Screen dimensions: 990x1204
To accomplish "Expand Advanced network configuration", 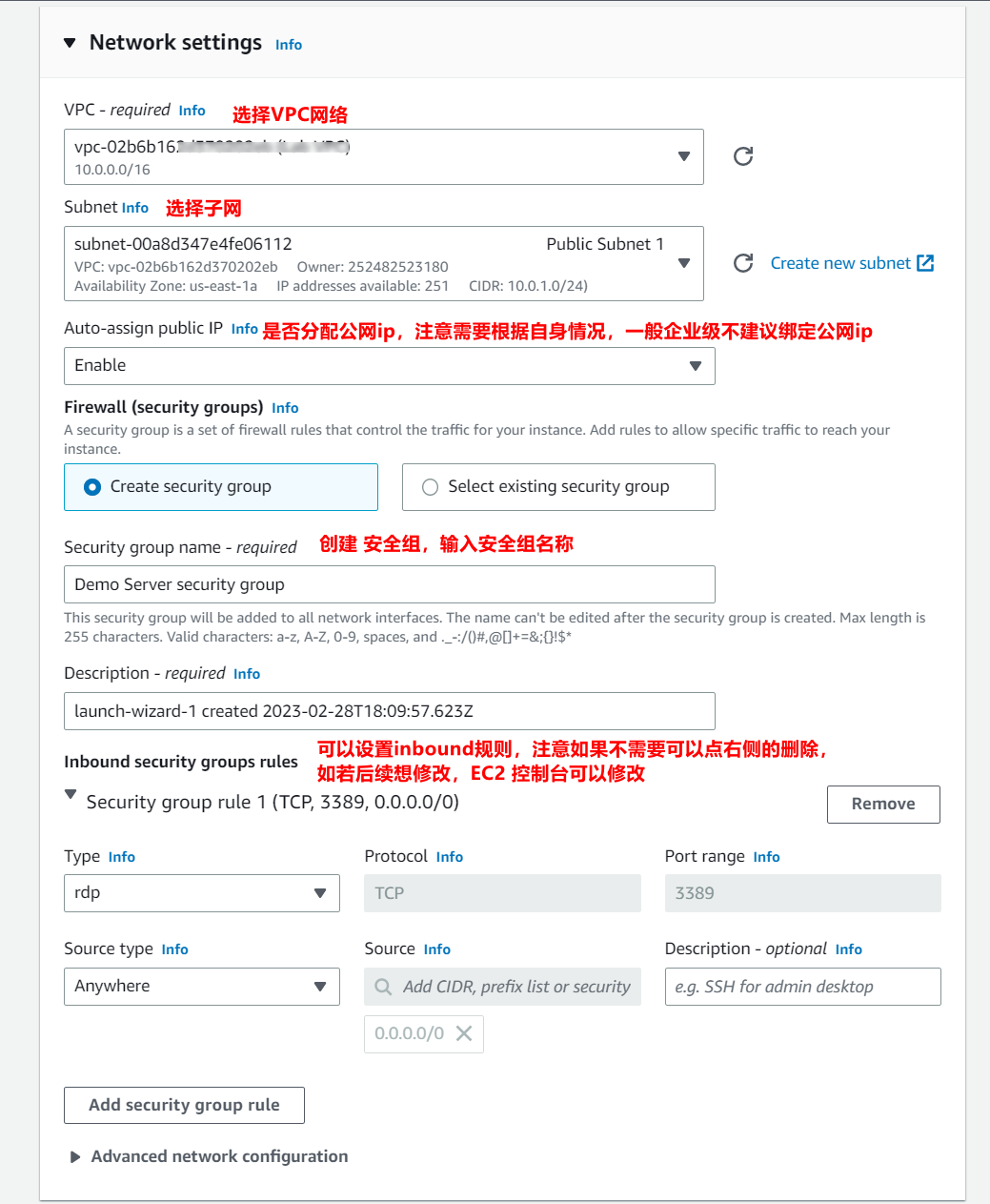I will pos(75,1156).
